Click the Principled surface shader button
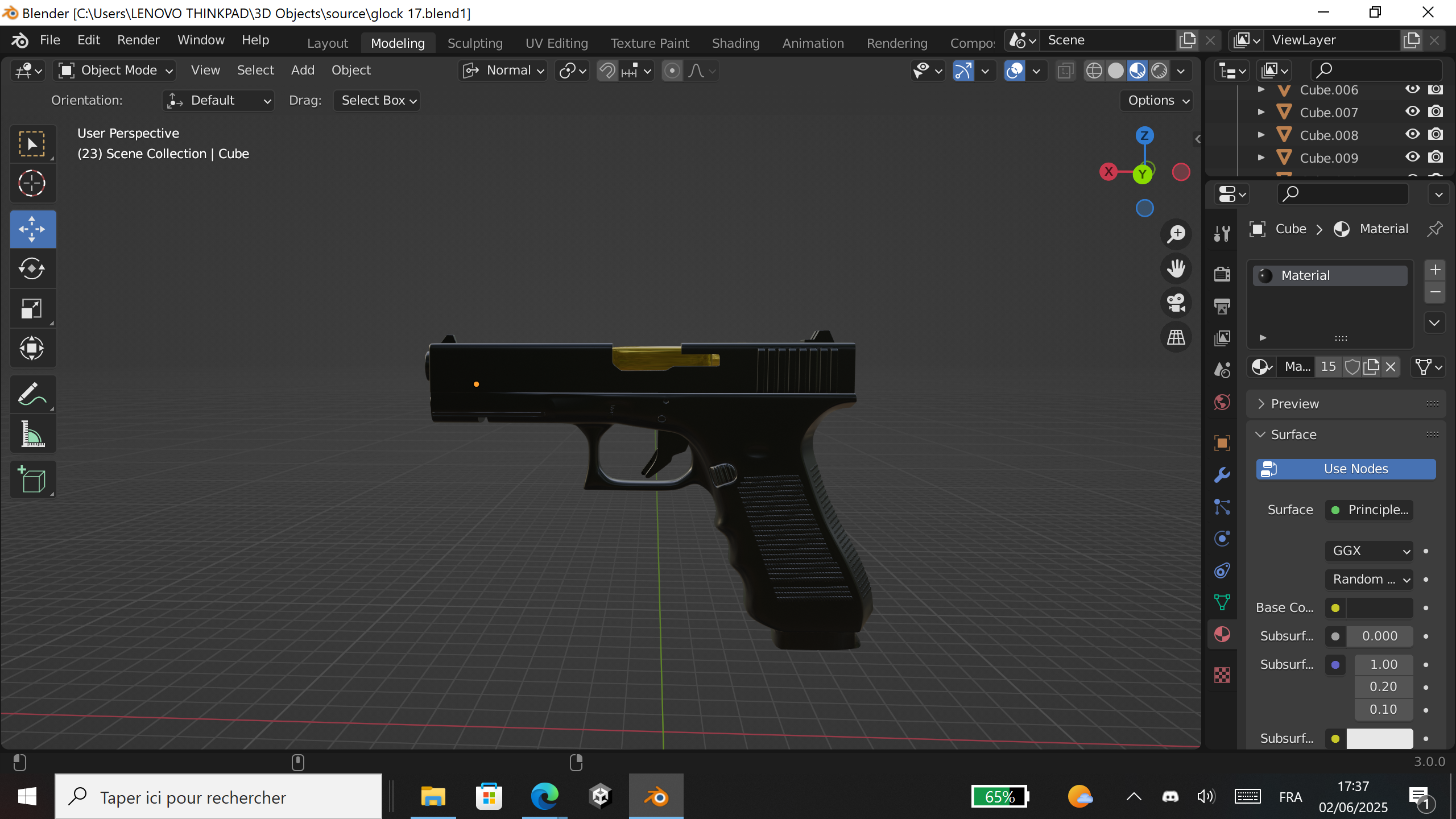 (x=1369, y=510)
